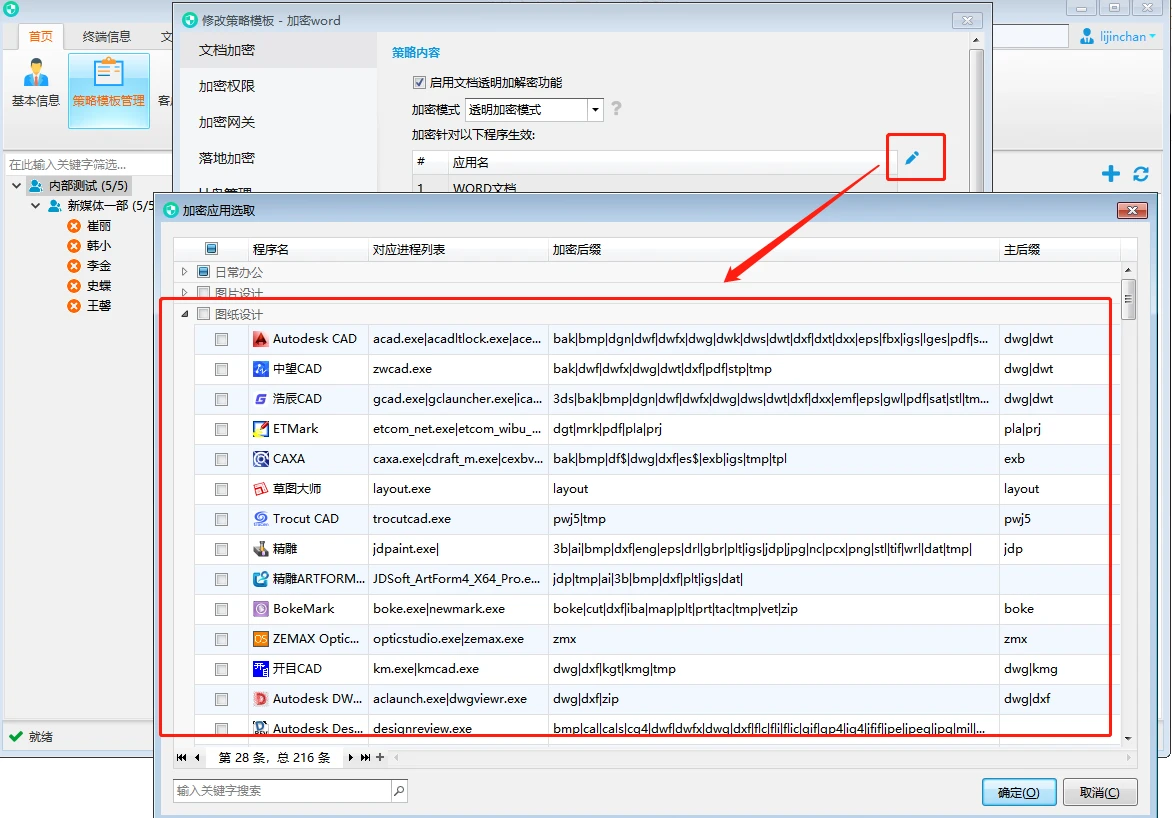Select user 崔丽 in the tree
This screenshot has height=818, width=1172.
pyautogui.click(x=99, y=226)
